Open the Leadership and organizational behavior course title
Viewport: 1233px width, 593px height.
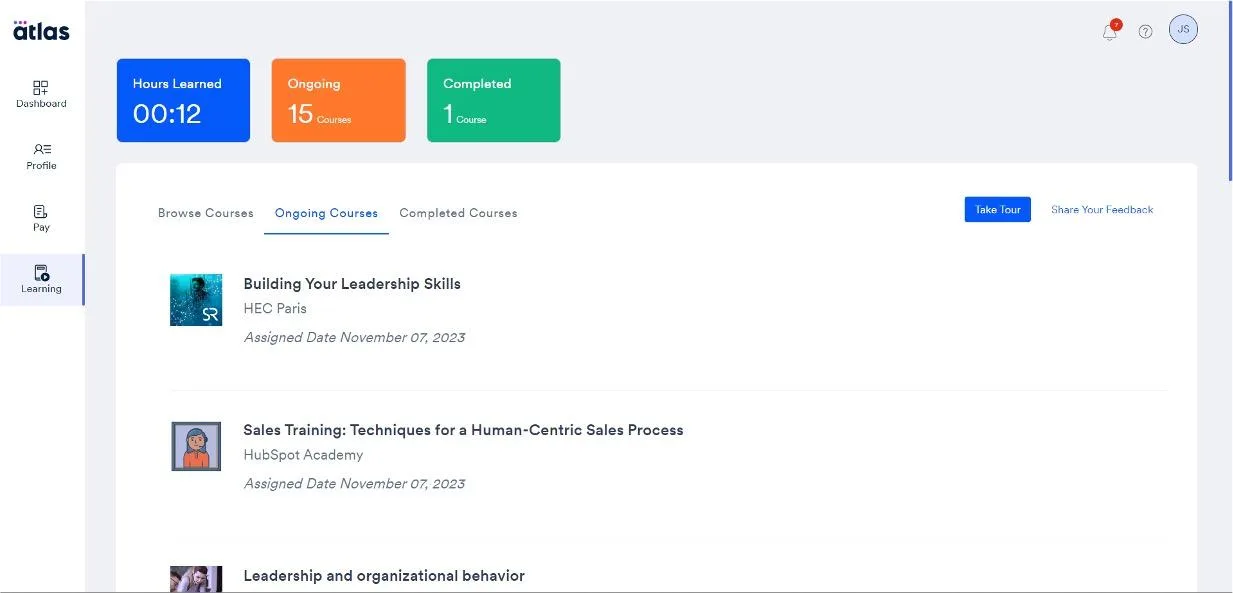(x=384, y=576)
